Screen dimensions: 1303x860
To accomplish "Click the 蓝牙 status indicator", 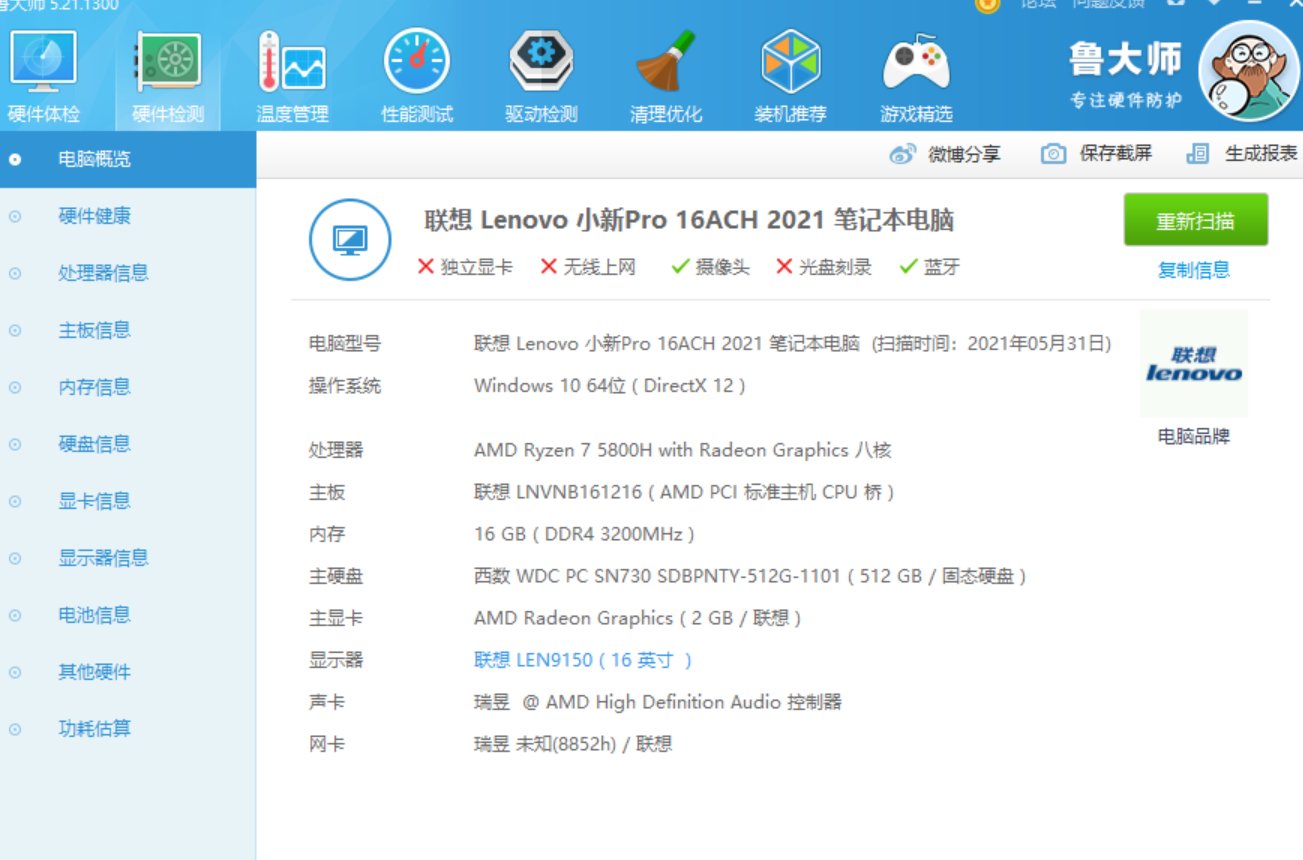I will tap(930, 267).
